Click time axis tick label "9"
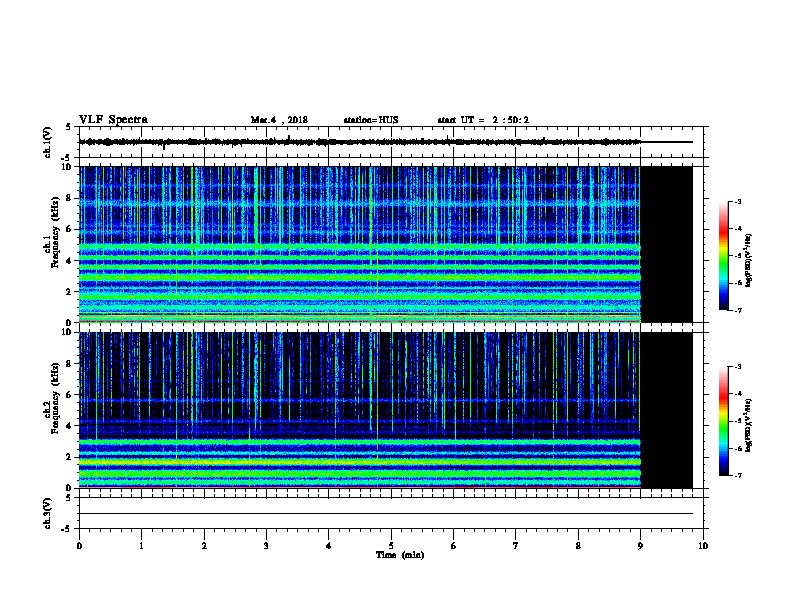Viewport: 792px width, 612px height. coord(640,545)
